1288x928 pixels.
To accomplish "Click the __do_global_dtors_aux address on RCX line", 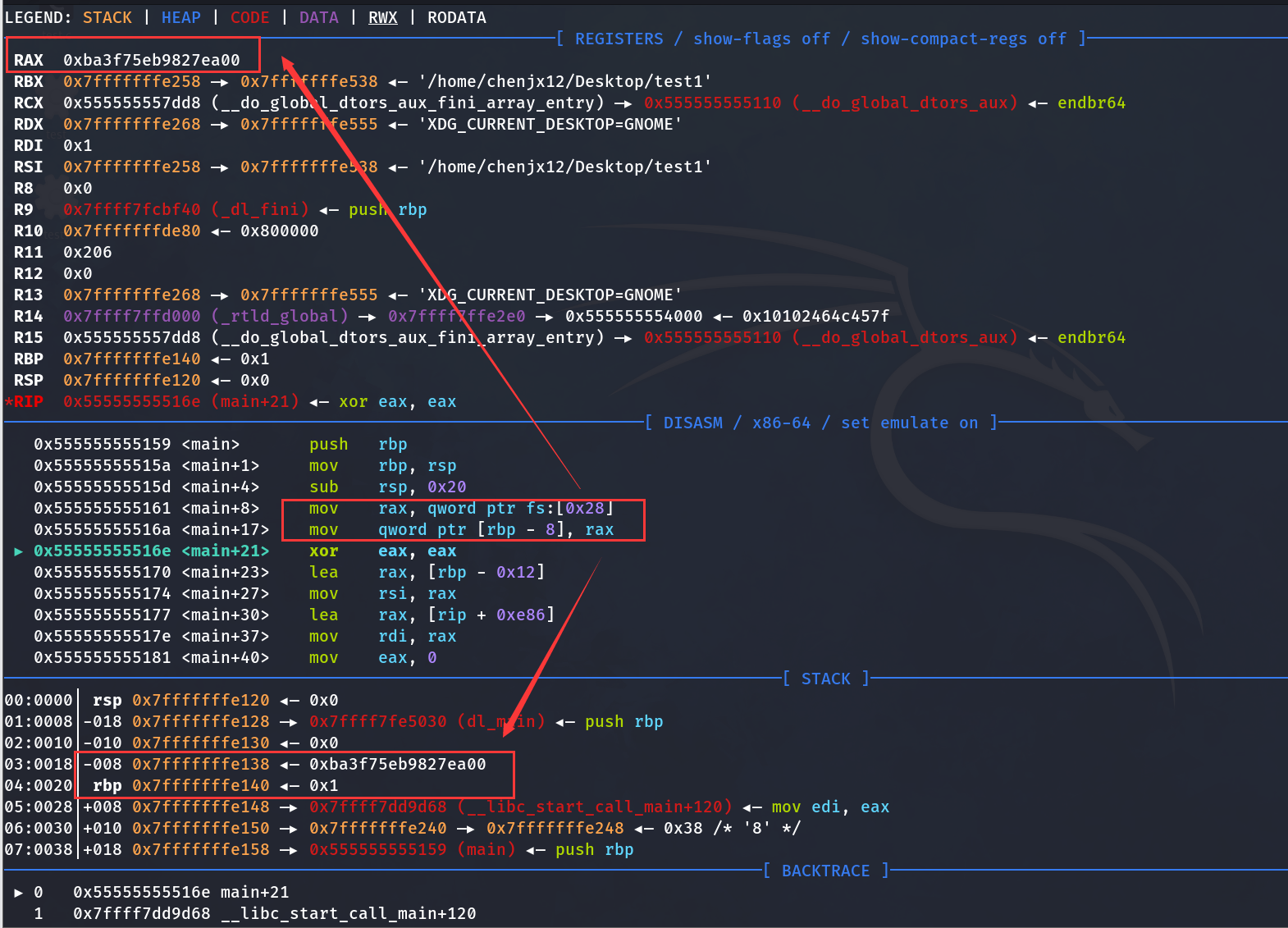I will tap(713, 103).
